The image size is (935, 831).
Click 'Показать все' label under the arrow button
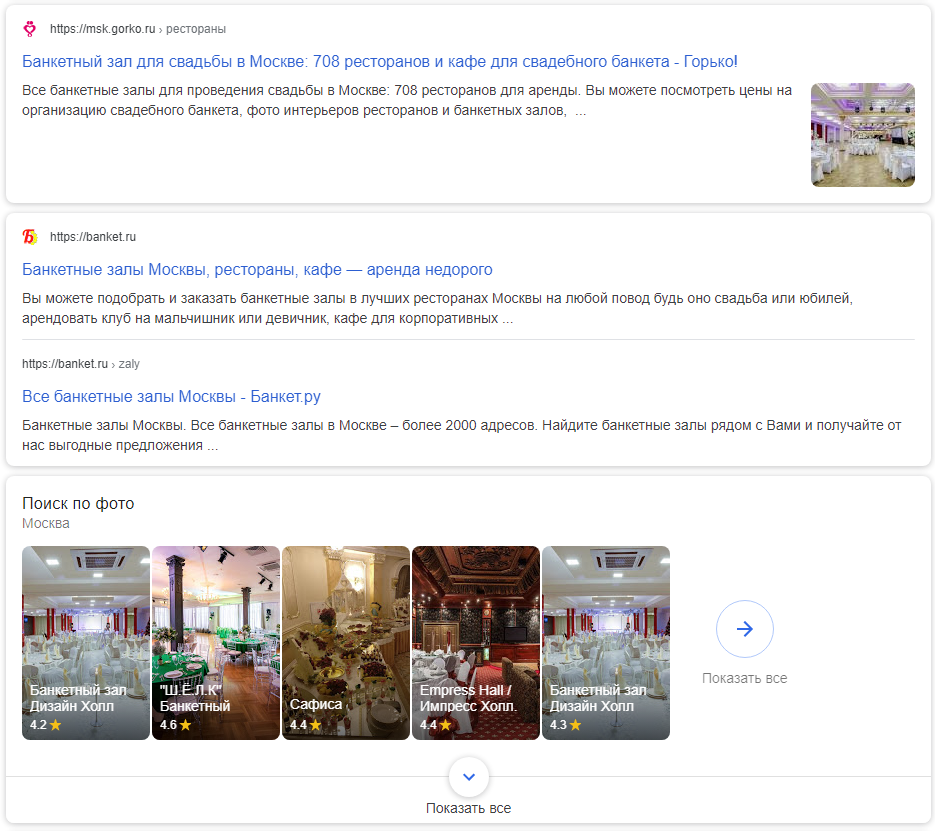click(744, 678)
